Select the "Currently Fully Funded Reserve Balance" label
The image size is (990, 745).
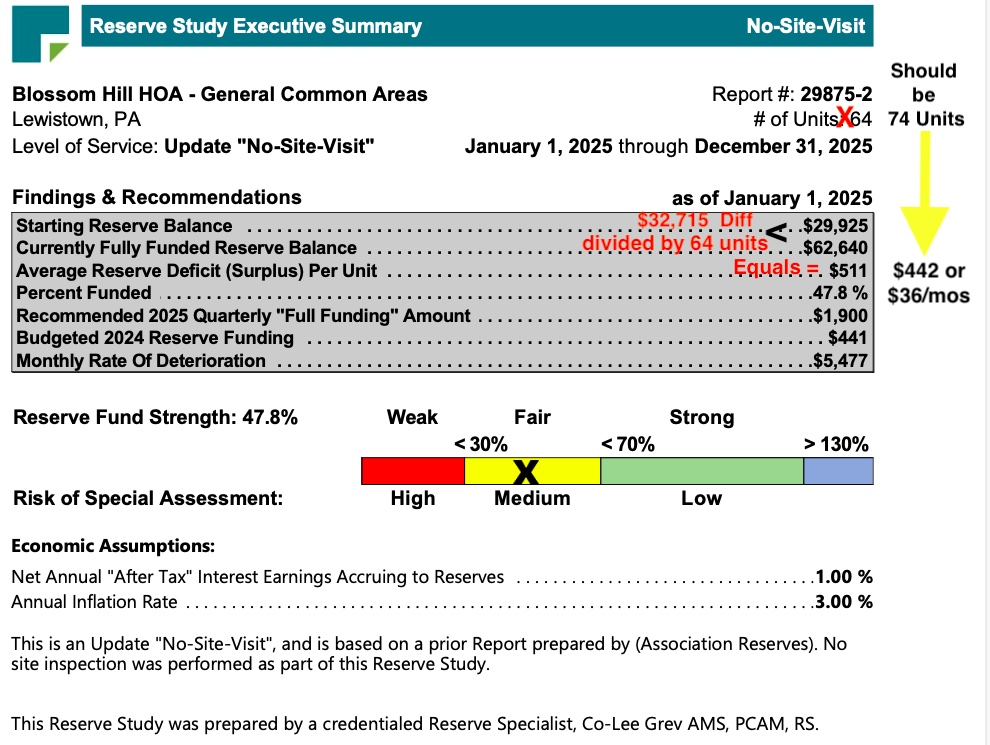(186, 248)
